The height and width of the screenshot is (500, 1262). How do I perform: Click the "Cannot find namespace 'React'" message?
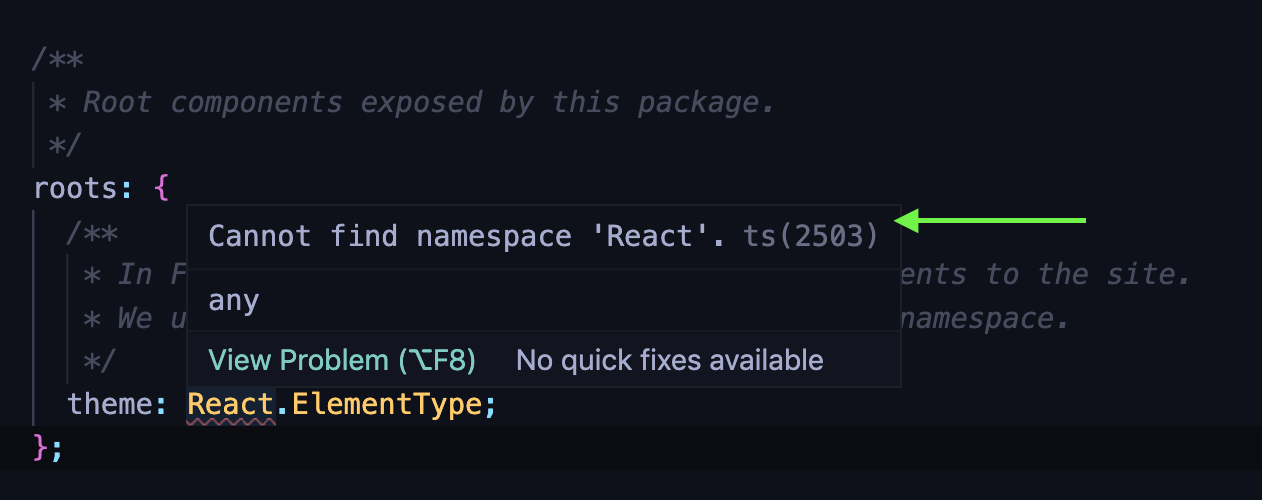(467, 236)
